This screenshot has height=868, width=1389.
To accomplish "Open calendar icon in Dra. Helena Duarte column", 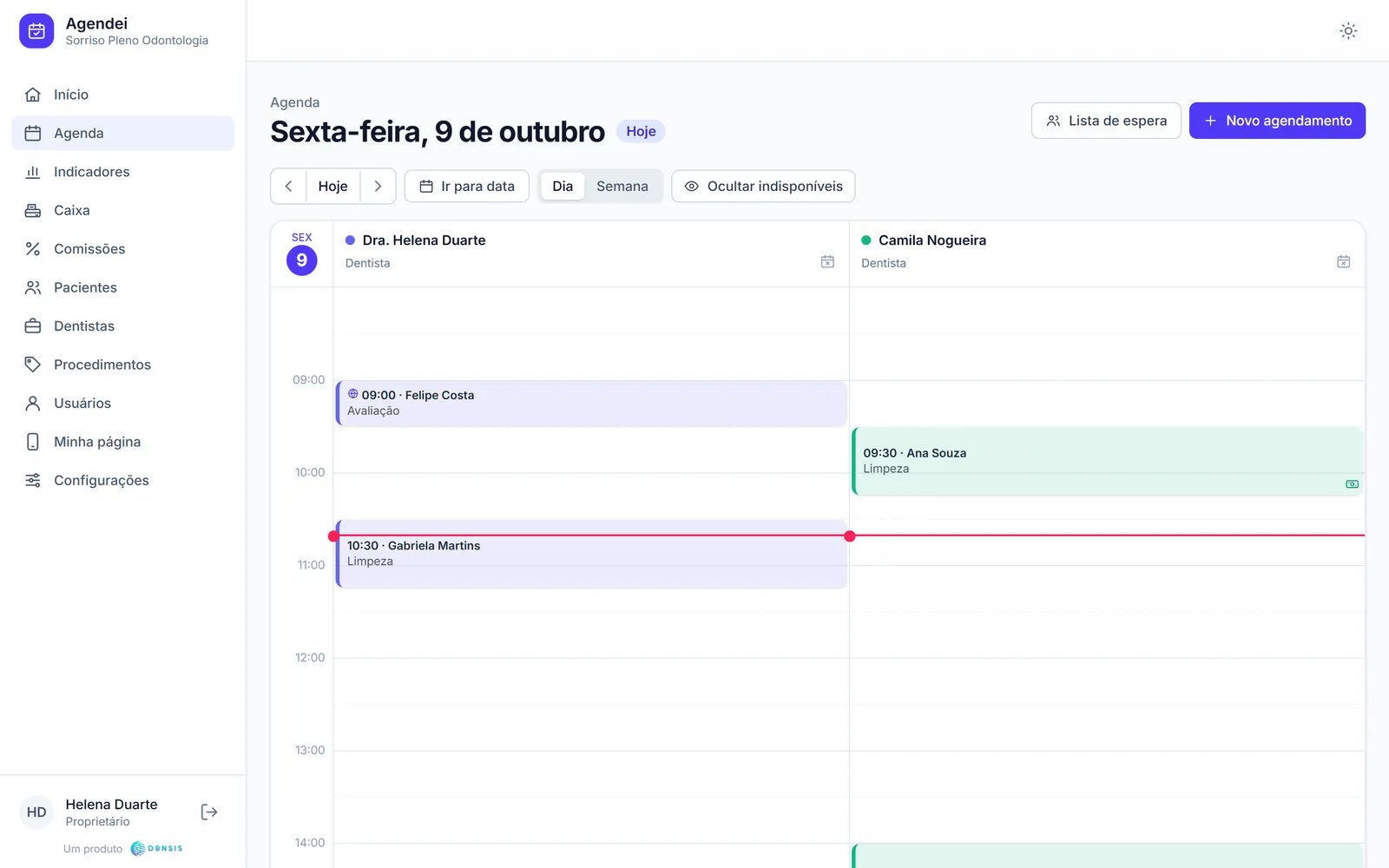I will point(827,261).
